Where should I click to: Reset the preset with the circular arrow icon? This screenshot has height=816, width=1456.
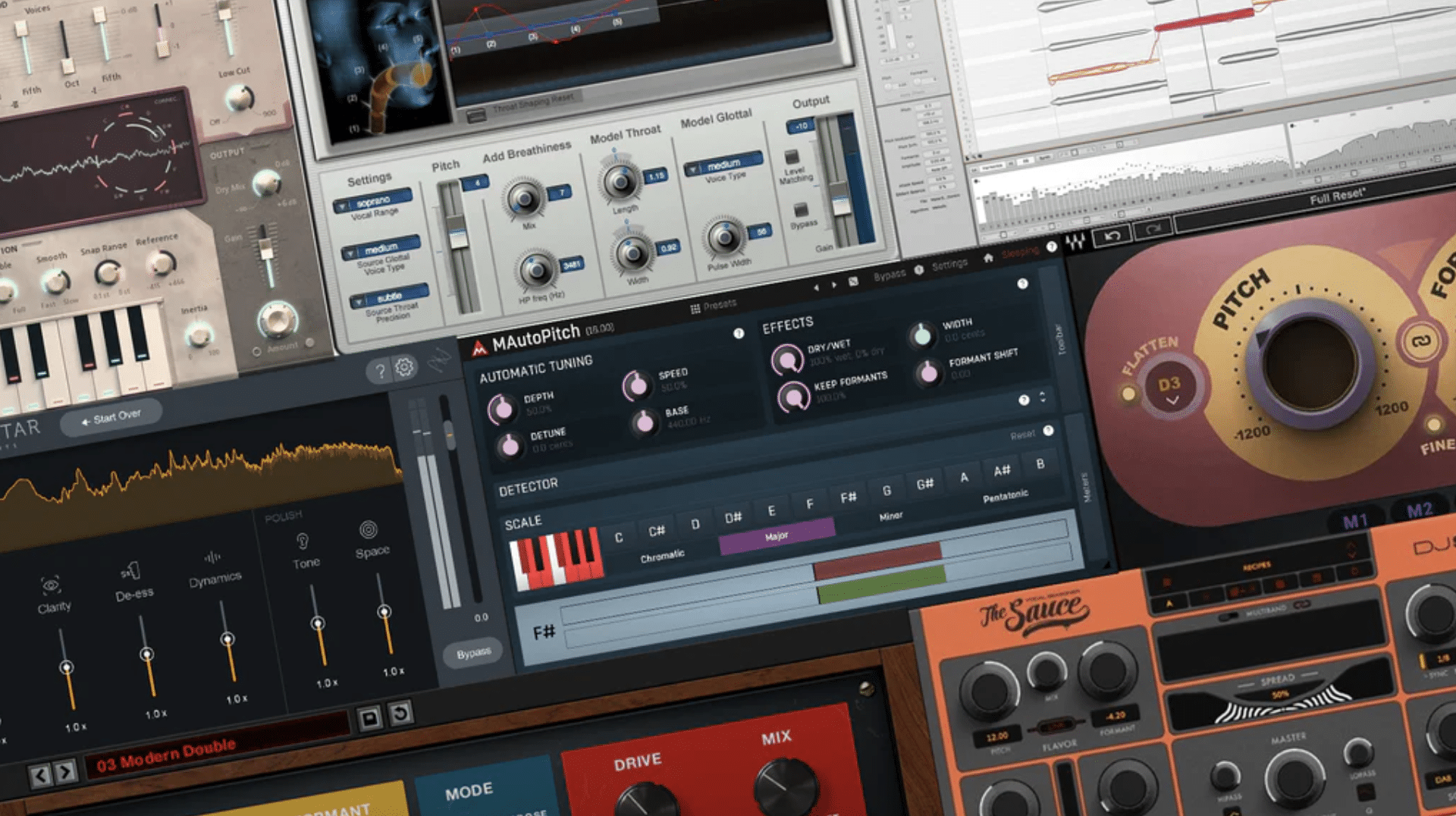point(400,712)
